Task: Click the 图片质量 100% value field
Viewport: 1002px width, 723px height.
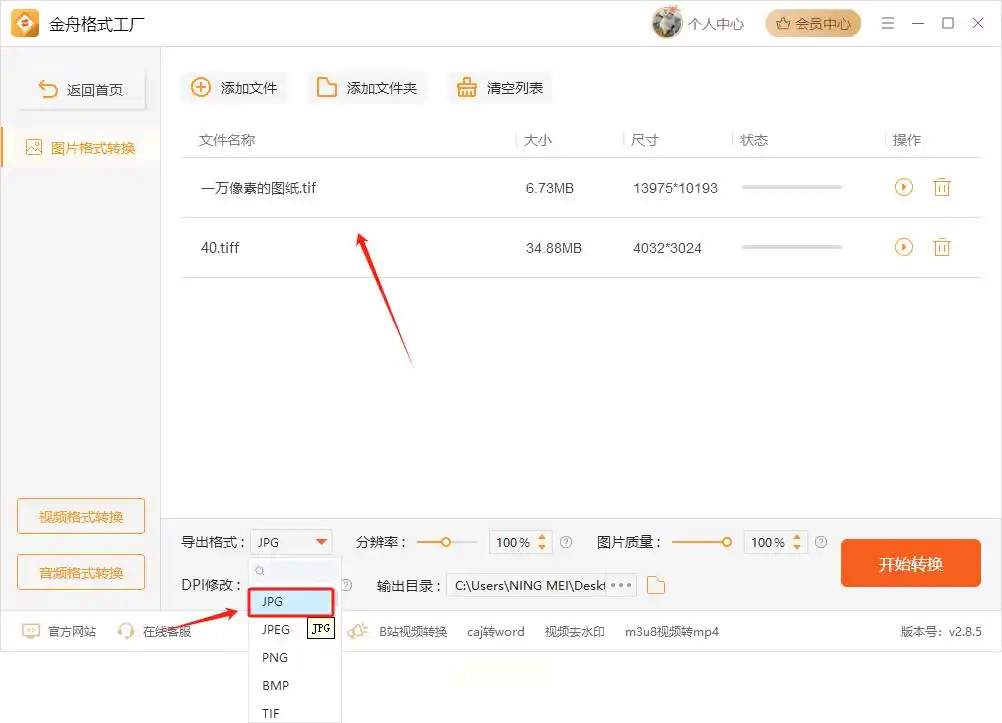Action: click(767, 542)
